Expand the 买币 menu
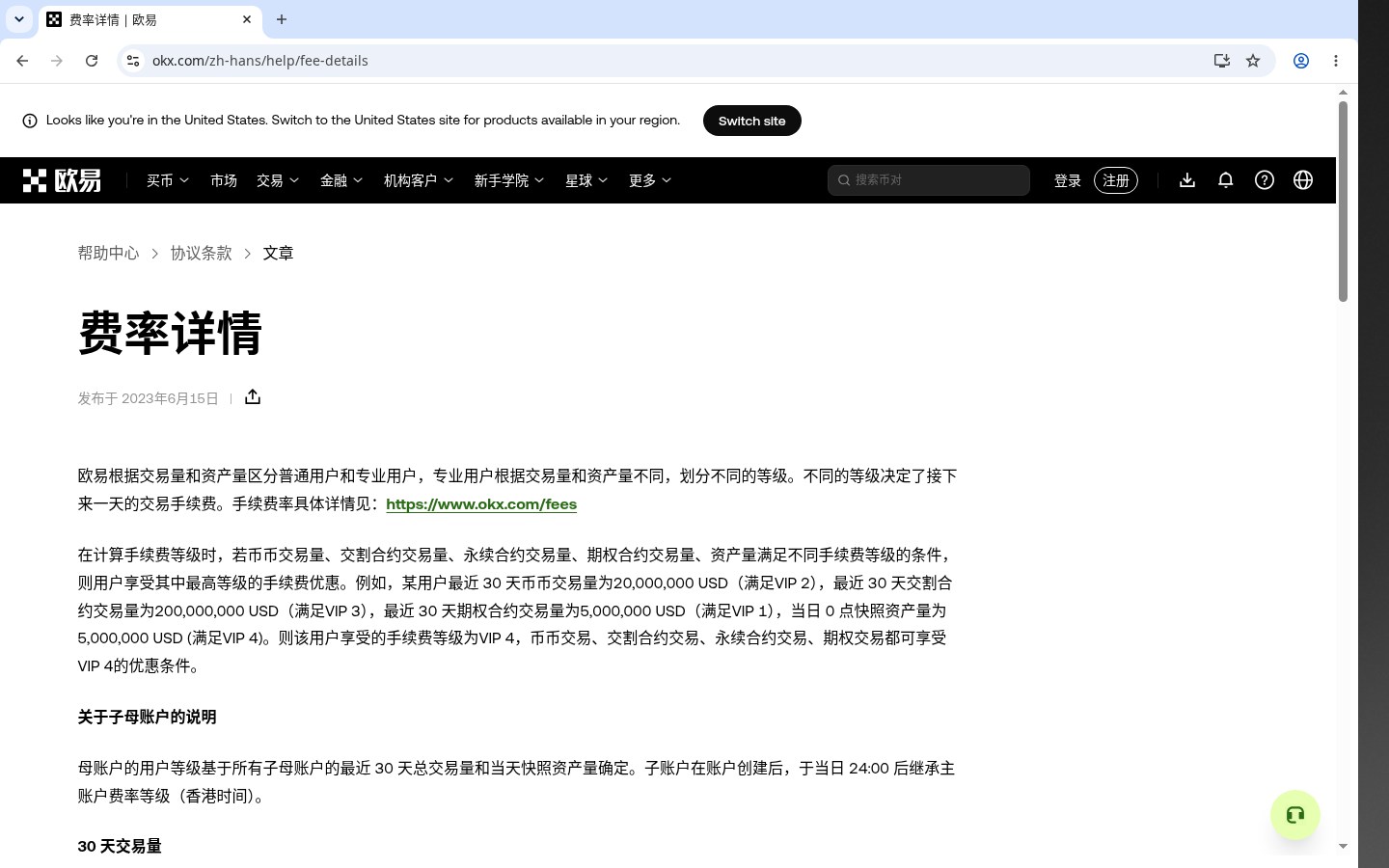The image size is (1389, 868). (168, 180)
